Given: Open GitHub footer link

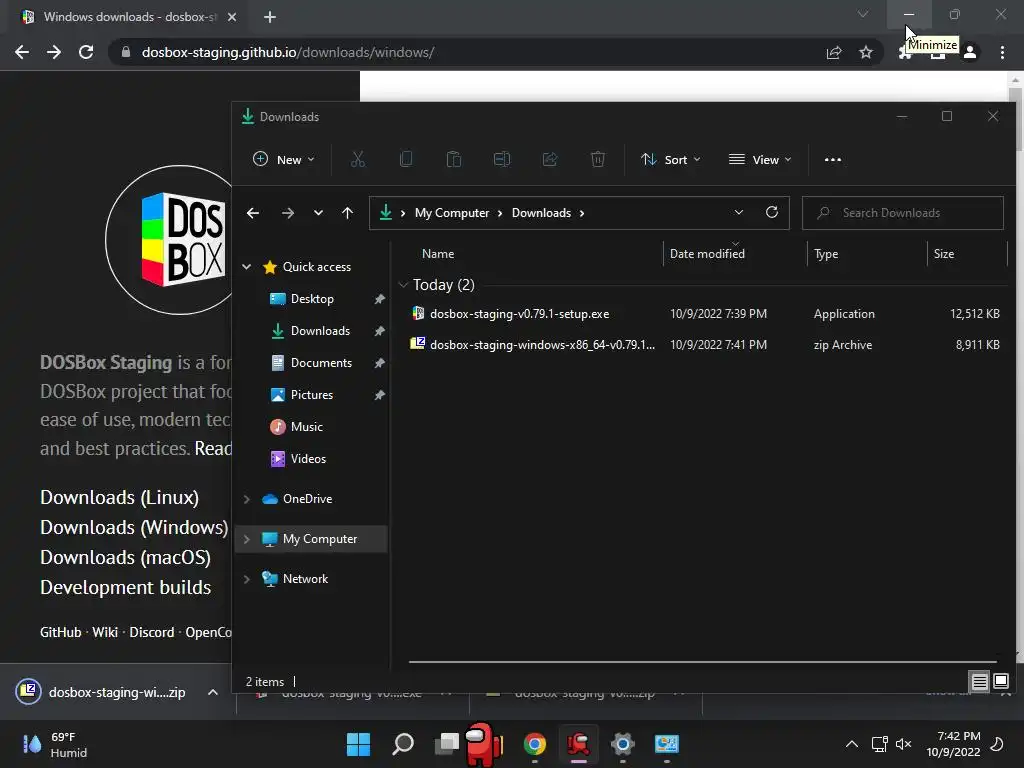Looking at the screenshot, I should (x=61, y=632).
